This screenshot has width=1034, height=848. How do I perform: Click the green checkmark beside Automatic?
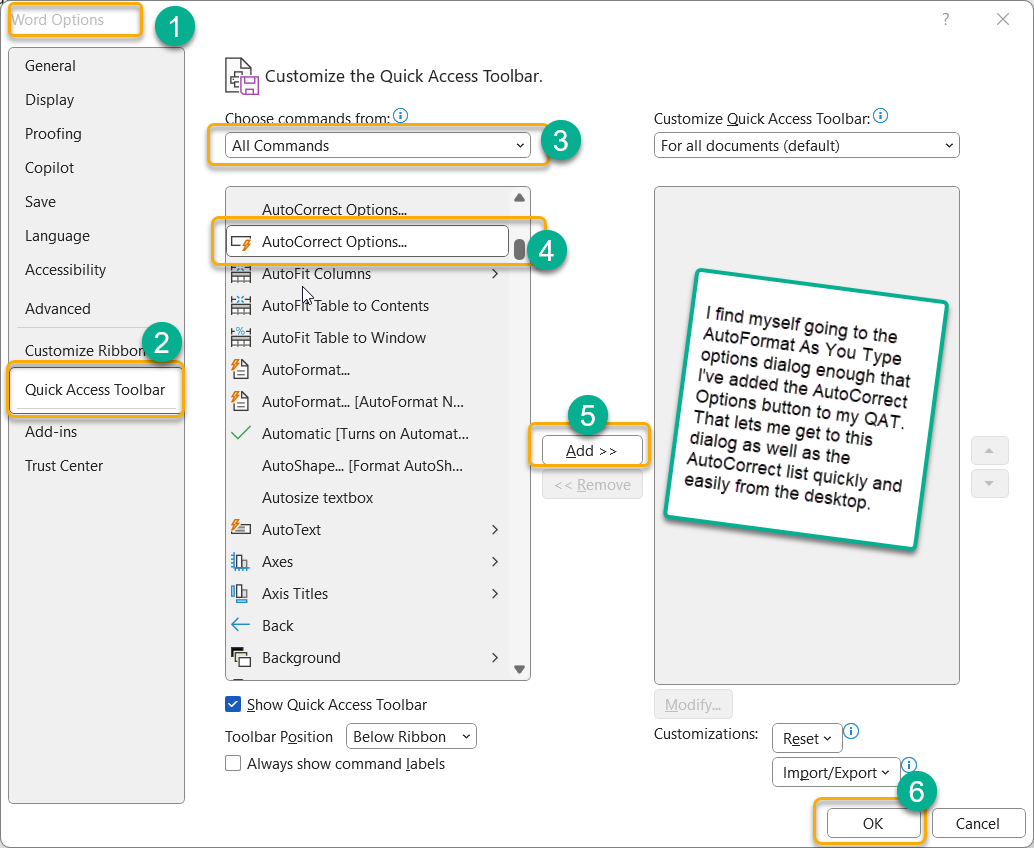pyautogui.click(x=241, y=433)
